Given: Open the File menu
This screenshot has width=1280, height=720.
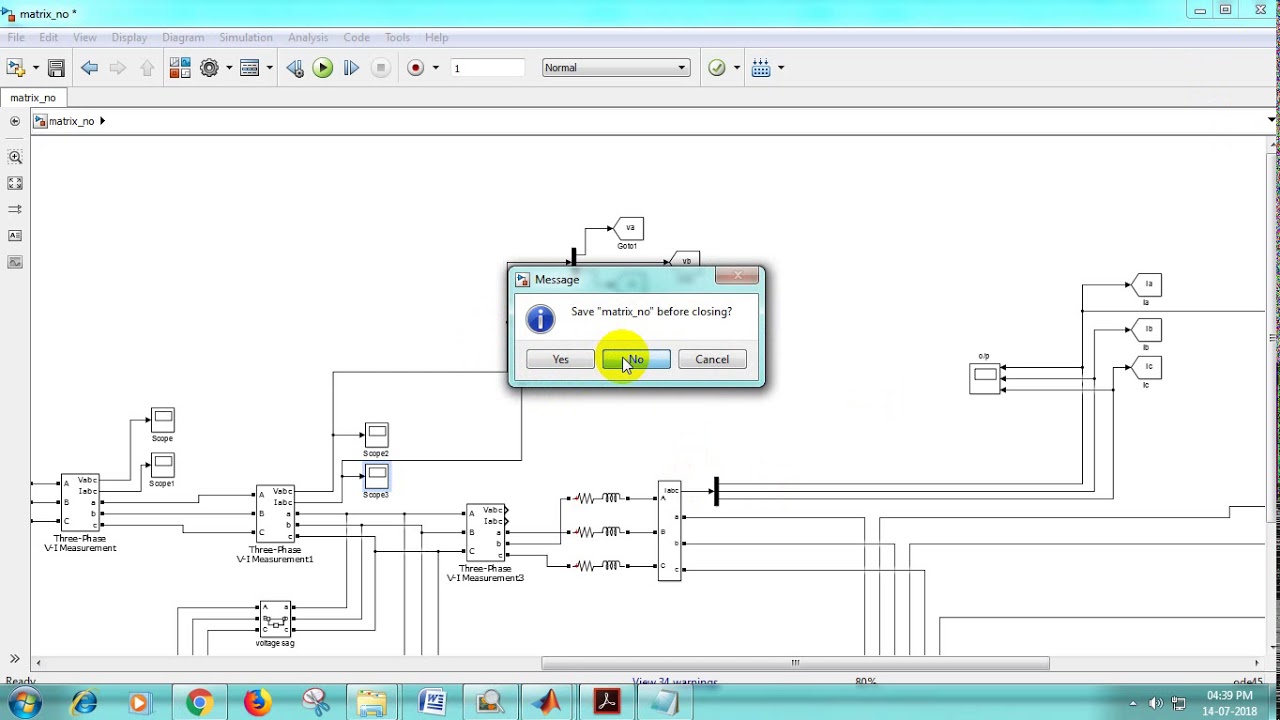Looking at the screenshot, I should click(x=16, y=38).
